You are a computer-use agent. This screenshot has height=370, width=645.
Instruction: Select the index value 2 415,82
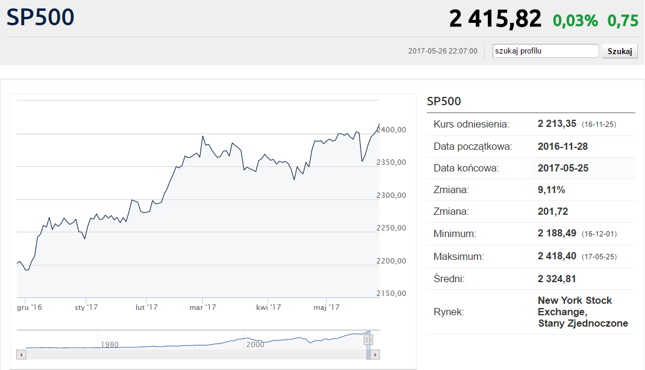[x=495, y=19]
